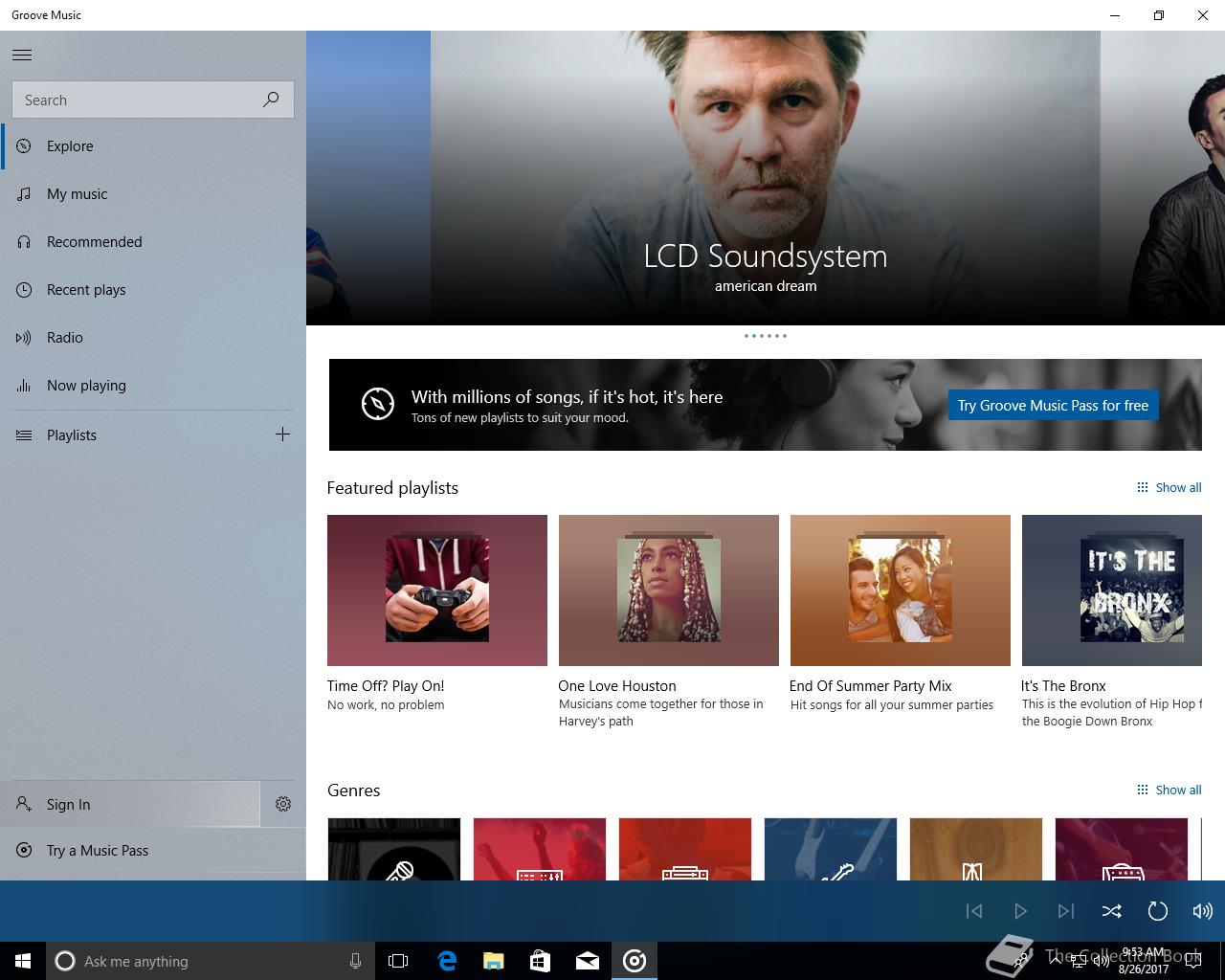Image resolution: width=1225 pixels, height=980 pixels.
Task: Click the search magnifier icon
Action: [x=271, y=100]
